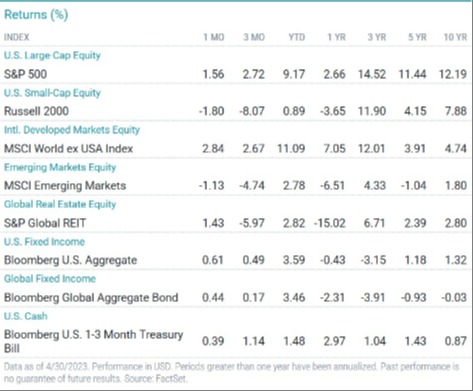The height and width of the screenshot is (391, 473).
Task: Select the S&P 500 row label
Action: pos(25,74)
